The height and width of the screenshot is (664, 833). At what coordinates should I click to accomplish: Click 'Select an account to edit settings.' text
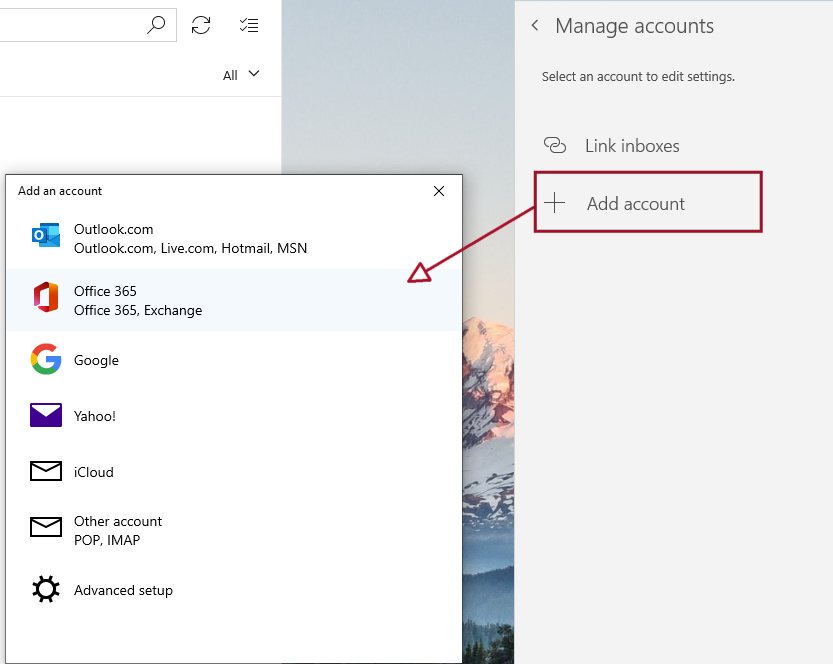point(638,76)
